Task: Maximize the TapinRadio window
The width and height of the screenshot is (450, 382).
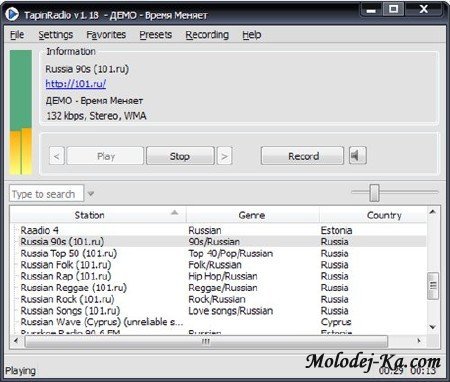Action: click(x=393, y=9)
